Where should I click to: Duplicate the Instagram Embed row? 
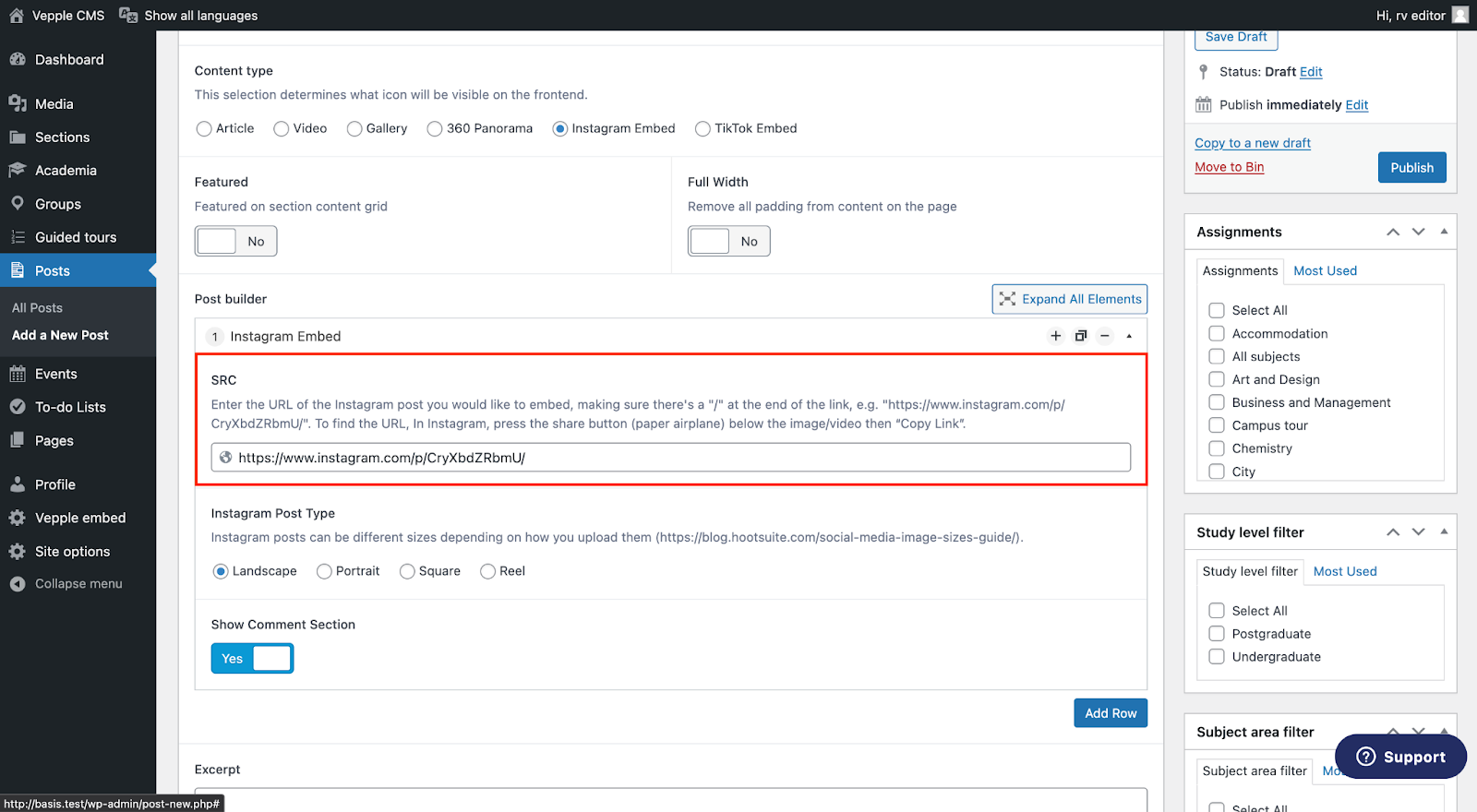click(x=1080, y=336)
